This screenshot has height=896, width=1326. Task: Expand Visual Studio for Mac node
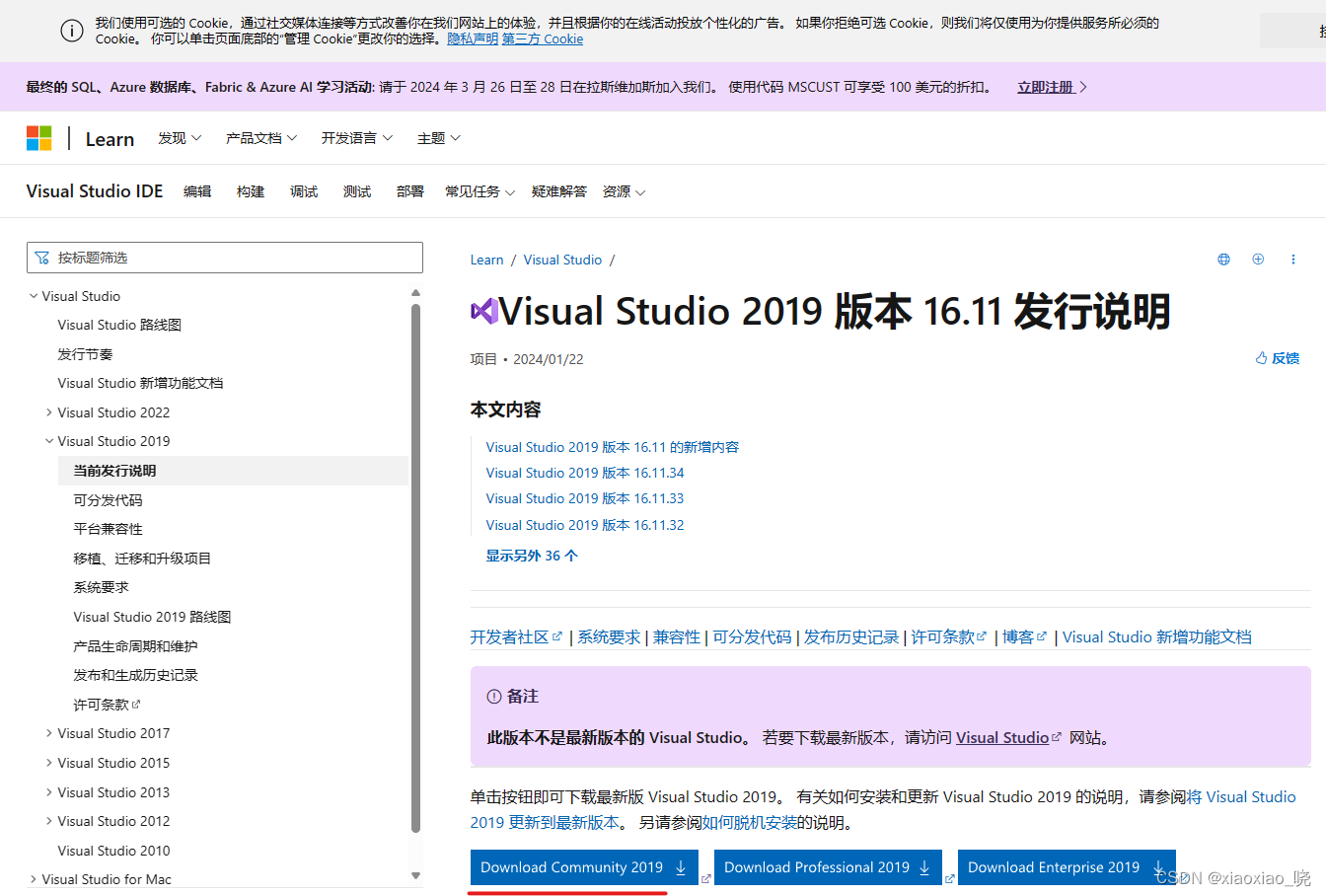pos(34,879)
